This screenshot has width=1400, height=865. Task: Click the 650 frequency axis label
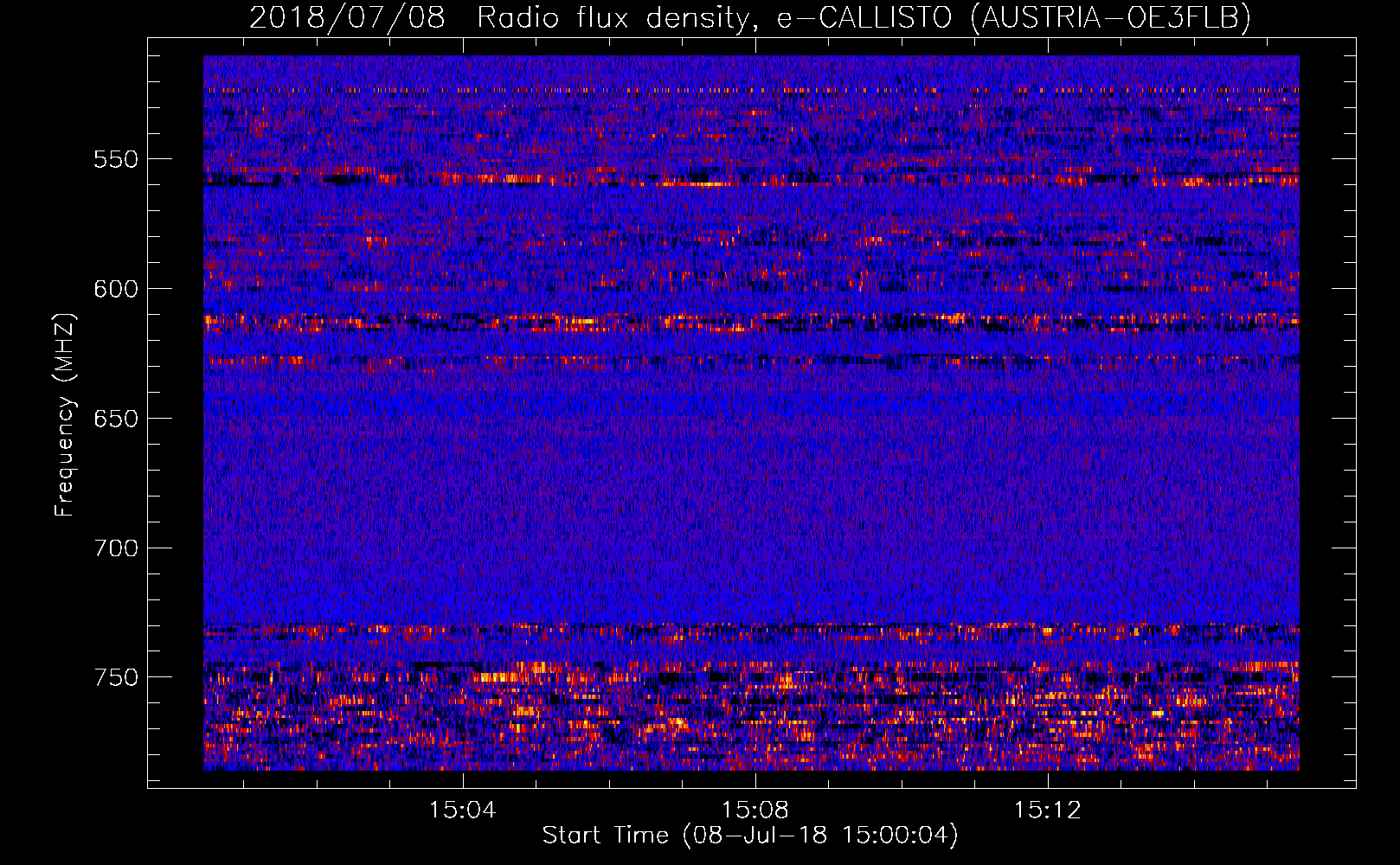coord(116,419)
